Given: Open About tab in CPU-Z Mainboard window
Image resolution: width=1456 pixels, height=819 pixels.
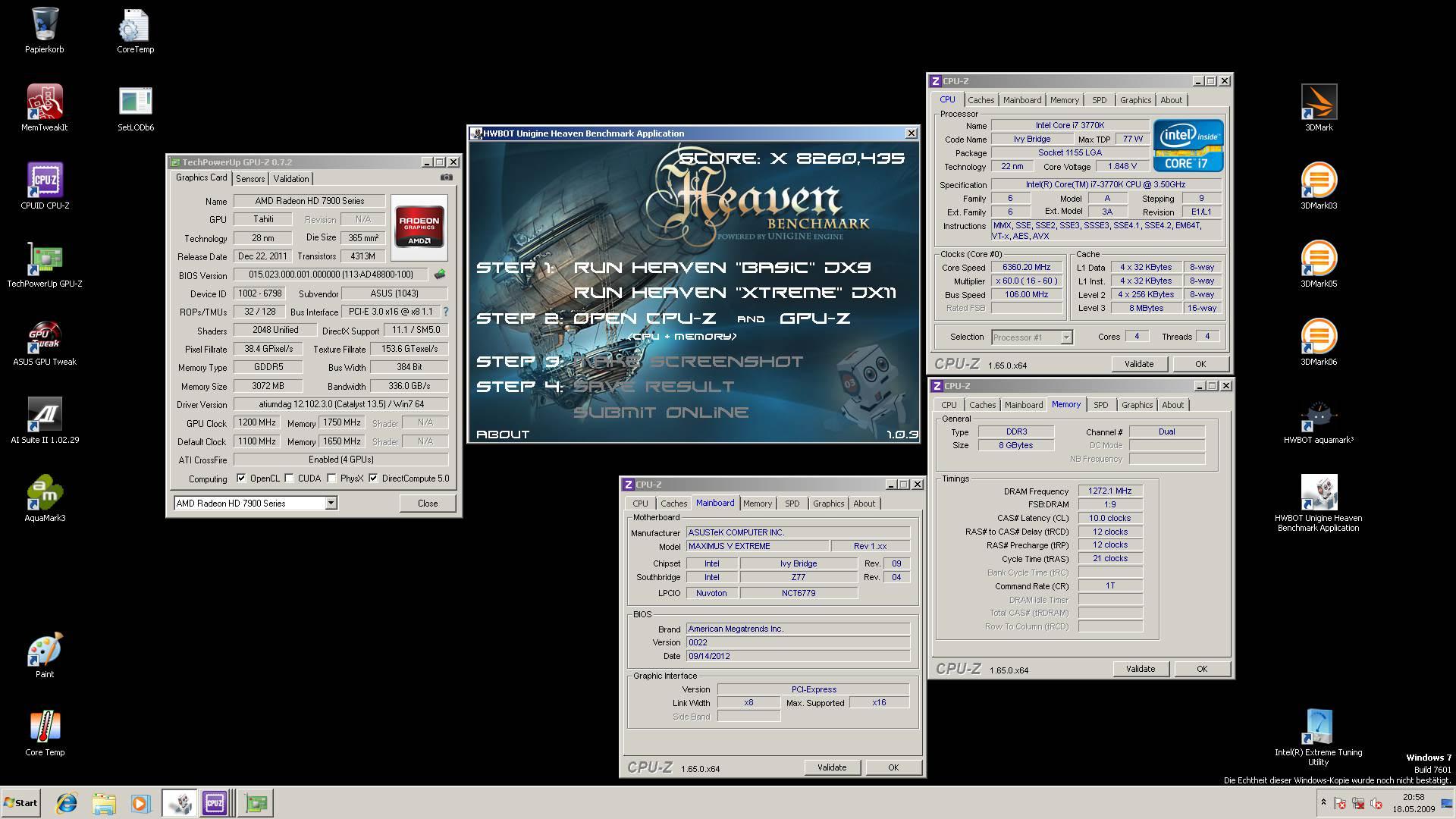Looking at the screenshot, I should coord(864,504).
